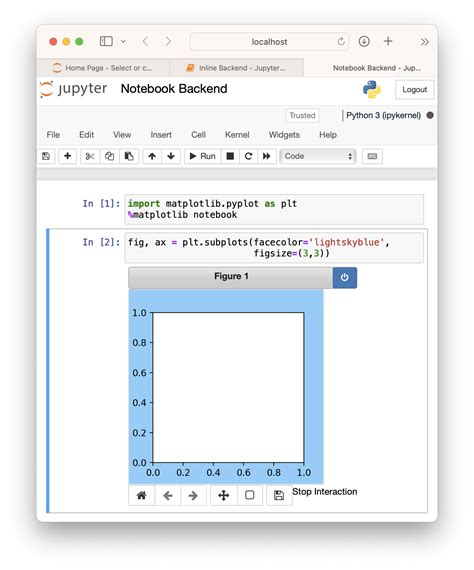
Task: Show Safari downloads icon
Action: click(364, 41)
